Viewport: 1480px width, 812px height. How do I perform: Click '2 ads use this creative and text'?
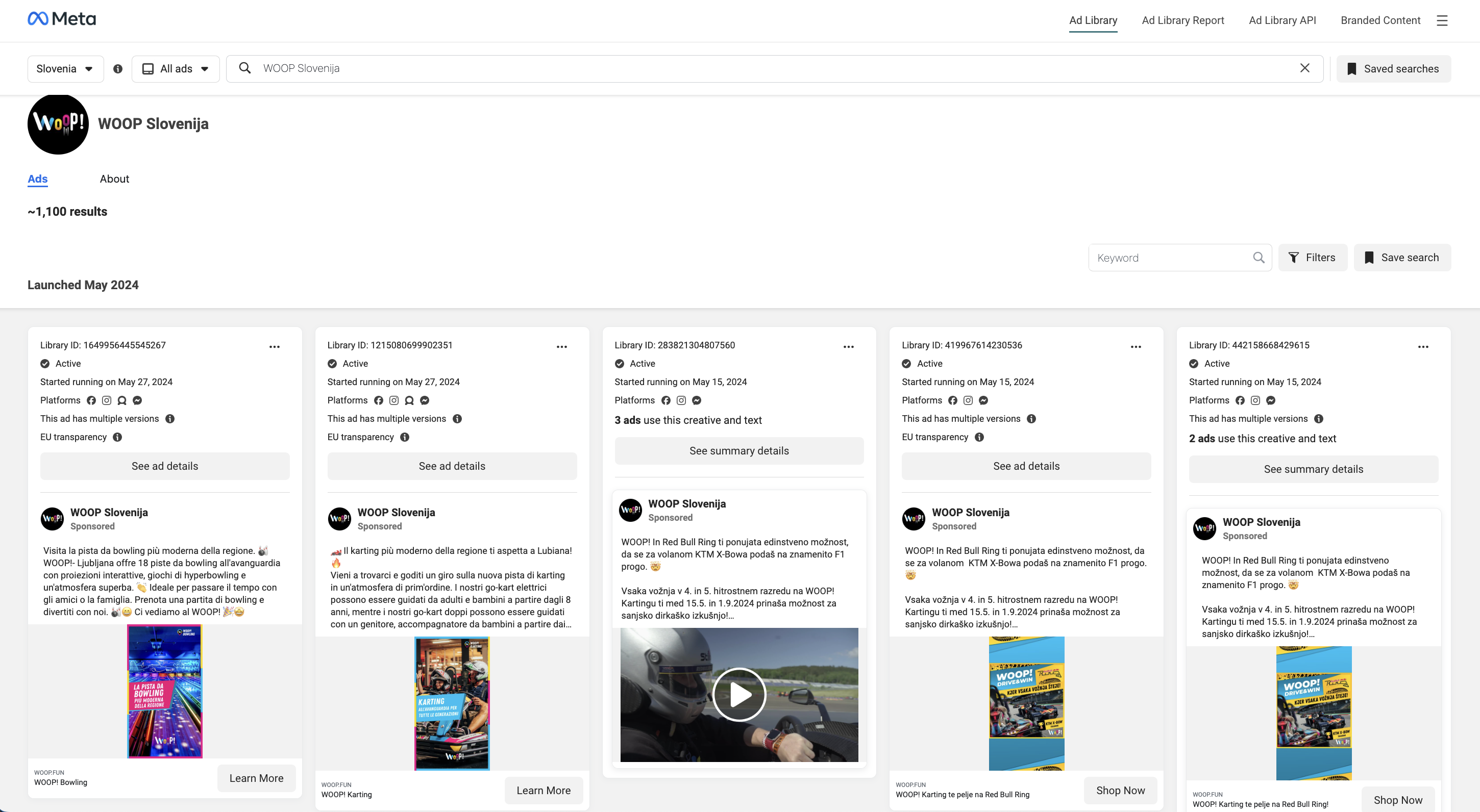click(x=1262, y=439)
